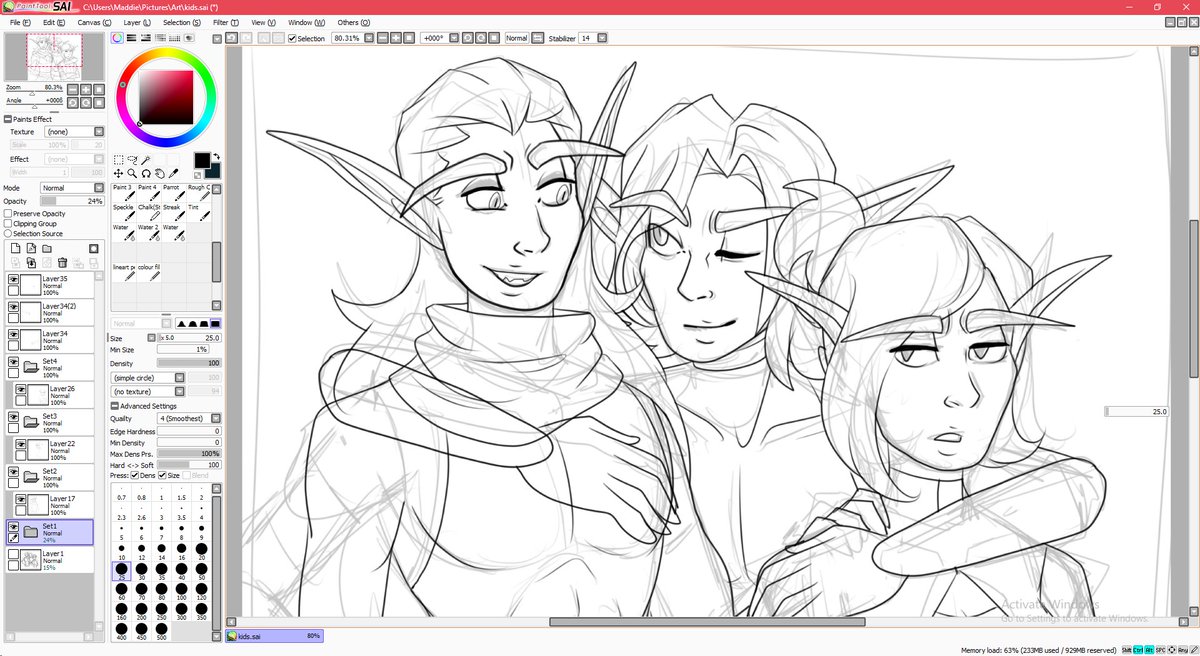Hide Layer35 with its eye icon
The height and width of the screenshot is (656, 1200).
[x=14, y=280]
